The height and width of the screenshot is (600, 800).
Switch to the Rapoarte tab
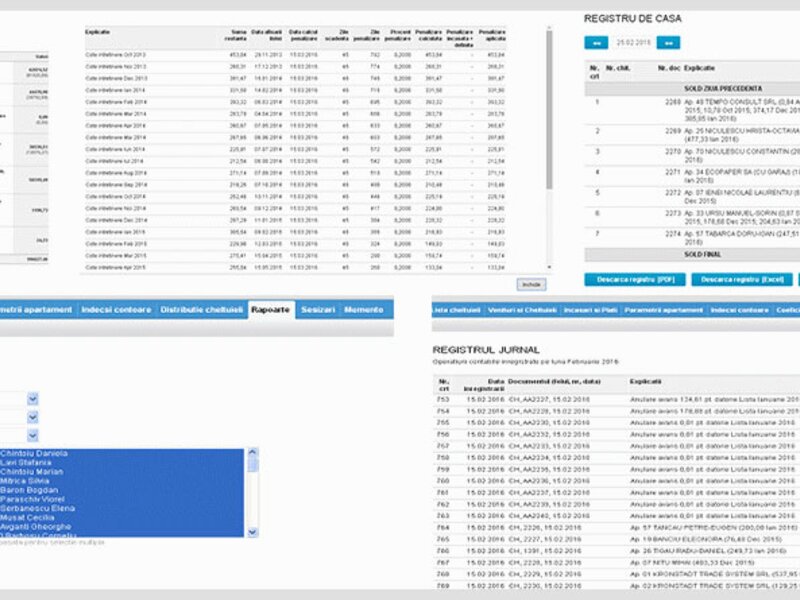pyautogui.click(x=270, y=310)
